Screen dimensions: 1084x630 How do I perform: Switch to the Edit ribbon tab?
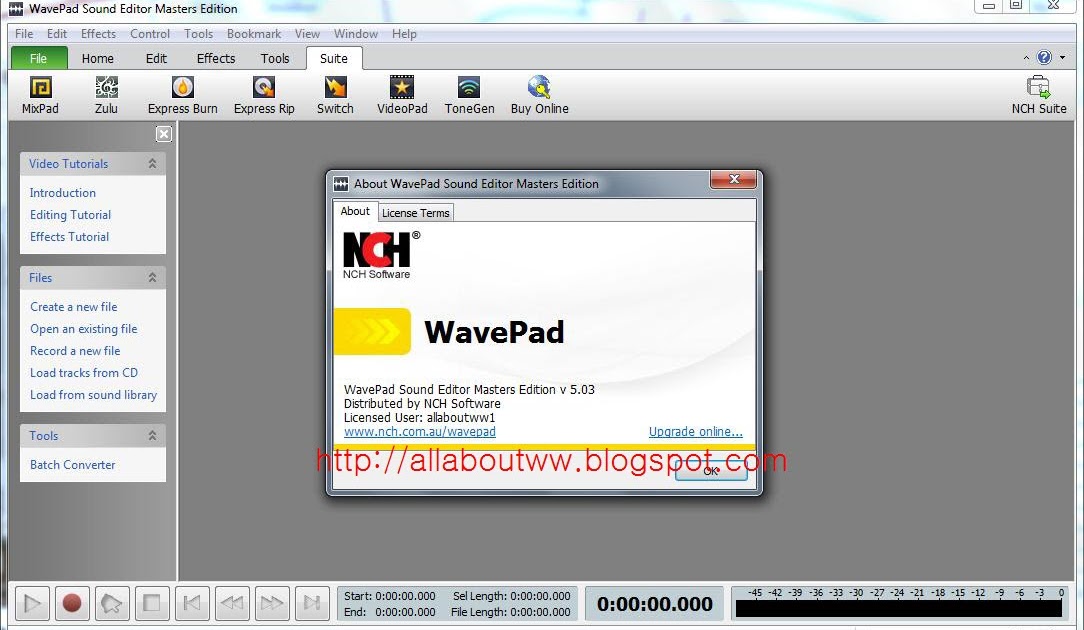click(x=156, y=58)
